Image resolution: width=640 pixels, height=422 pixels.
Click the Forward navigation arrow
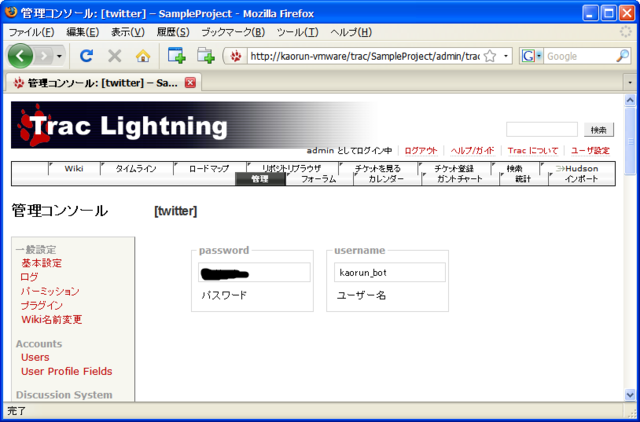click(x=44, y=56)
